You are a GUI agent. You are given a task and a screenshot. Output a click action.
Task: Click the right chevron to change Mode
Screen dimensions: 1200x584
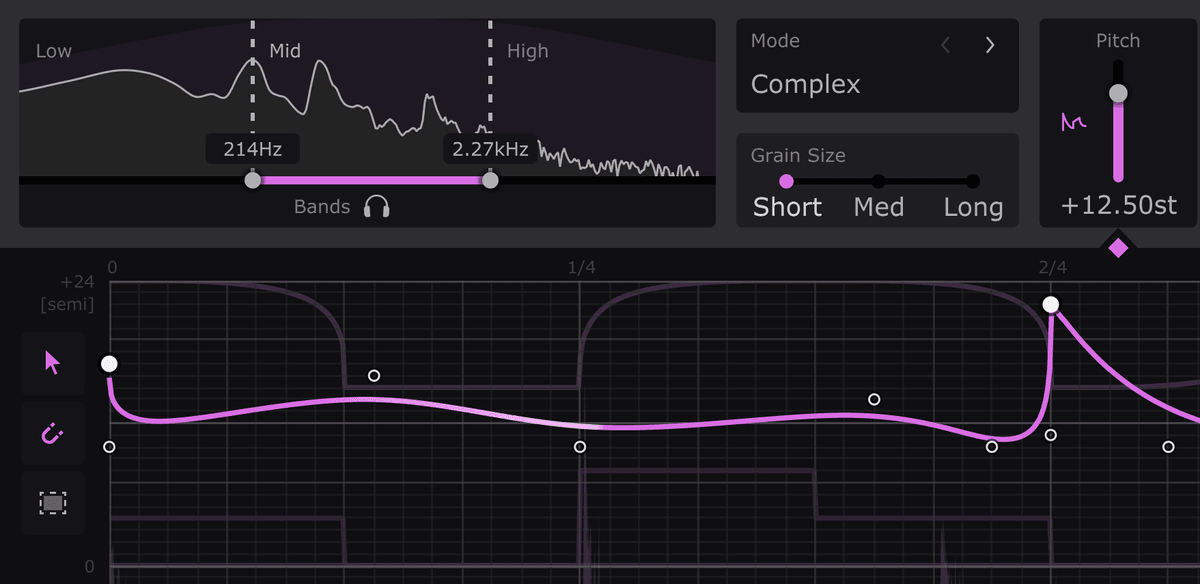(989, 45)
